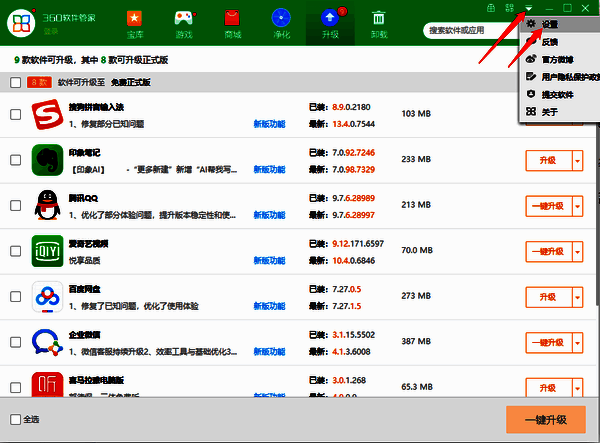Click the 升级 button for 喜马拉雅电脑版
600x443 pixels.
549,388
